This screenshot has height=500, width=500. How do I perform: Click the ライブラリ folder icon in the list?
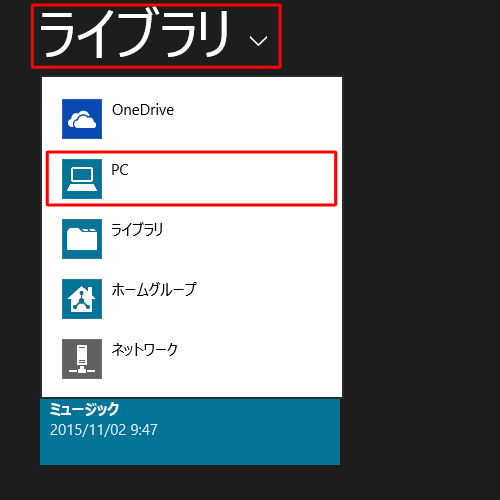click(x=82, y=239)
